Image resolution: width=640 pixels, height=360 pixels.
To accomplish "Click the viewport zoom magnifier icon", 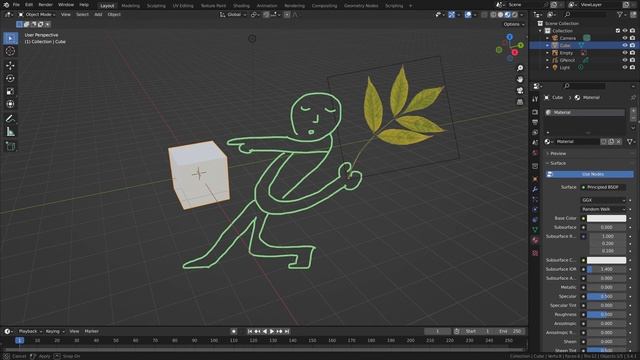I will pyautogui.click(x=520, y=68).
